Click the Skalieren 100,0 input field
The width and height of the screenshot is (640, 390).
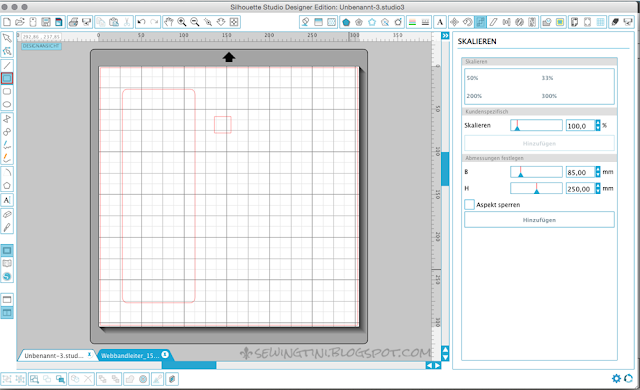(580, 126)
